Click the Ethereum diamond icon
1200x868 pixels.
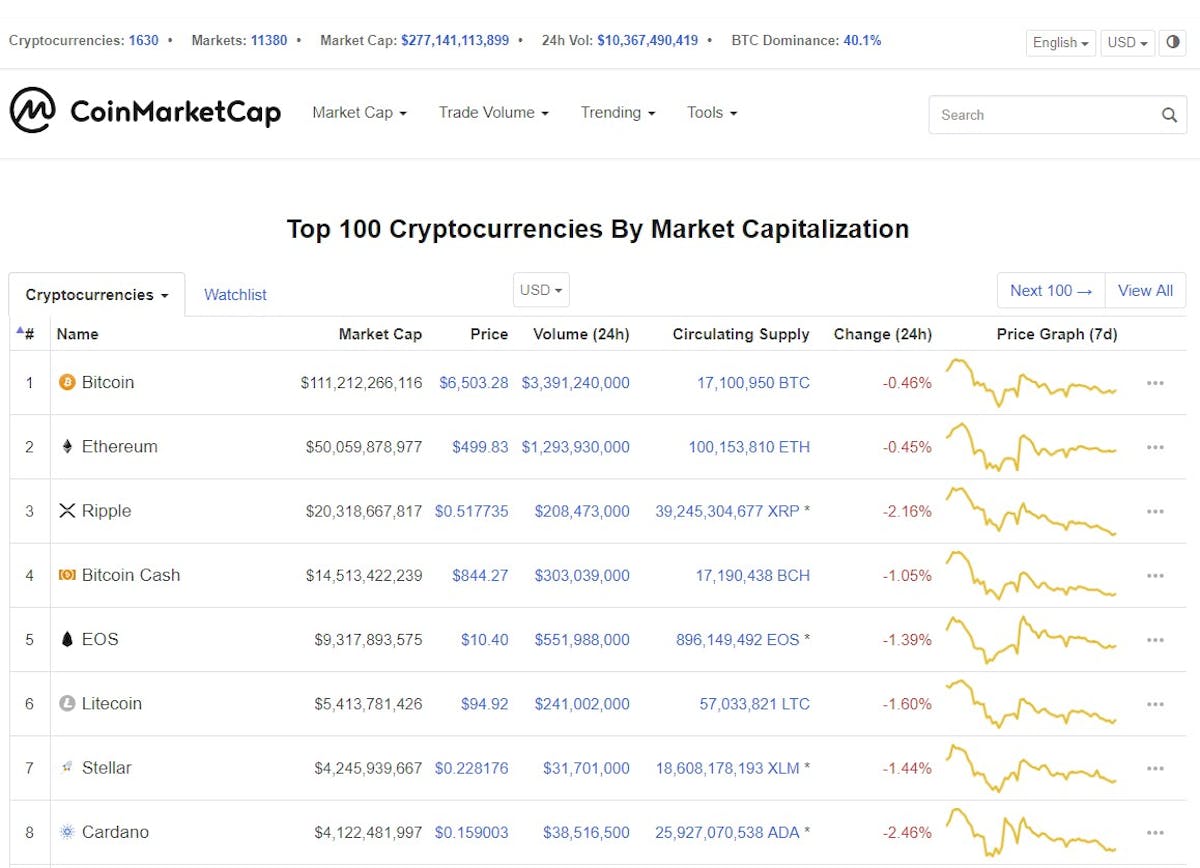coord(65,447)
